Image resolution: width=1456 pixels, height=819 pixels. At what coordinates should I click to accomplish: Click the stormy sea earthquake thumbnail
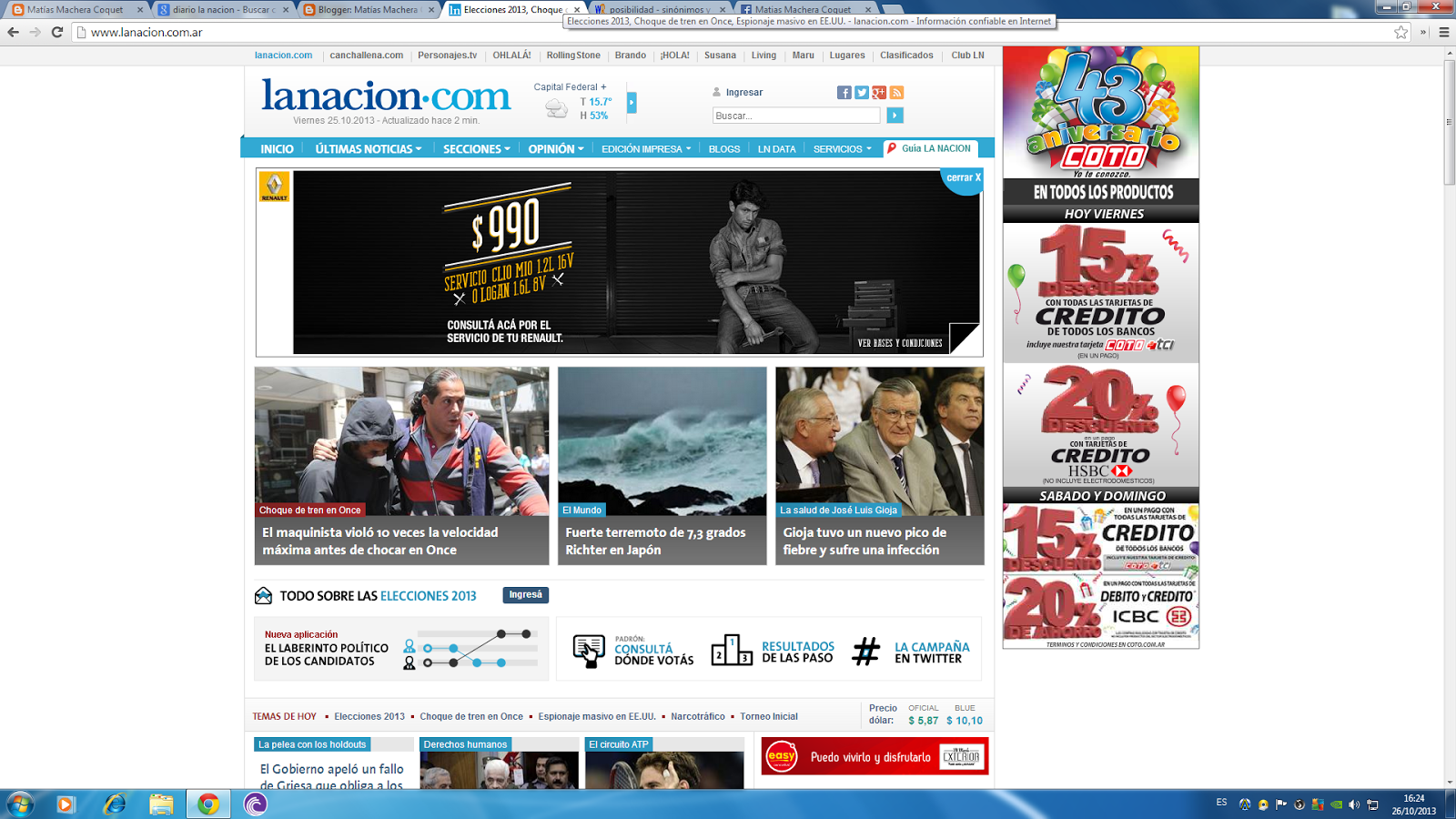click(x=662, y=441)
